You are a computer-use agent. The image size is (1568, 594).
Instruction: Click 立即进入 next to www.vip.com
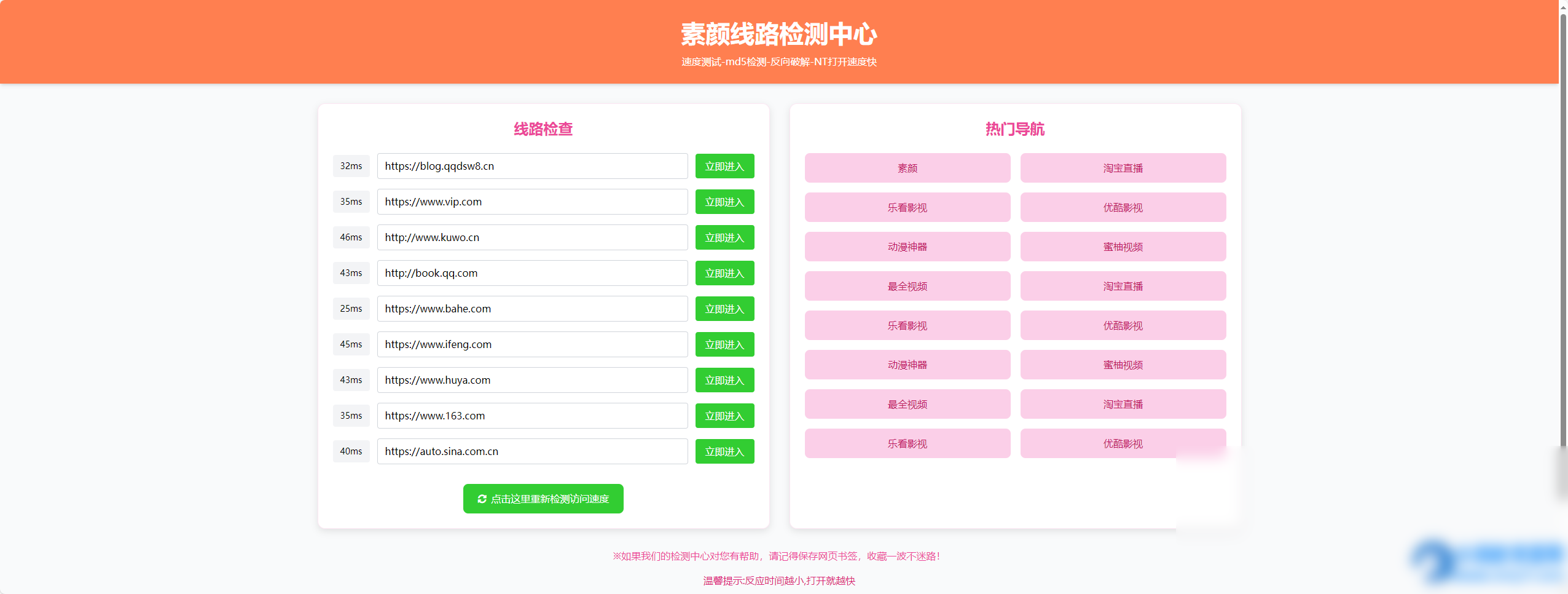coord(724,201)
